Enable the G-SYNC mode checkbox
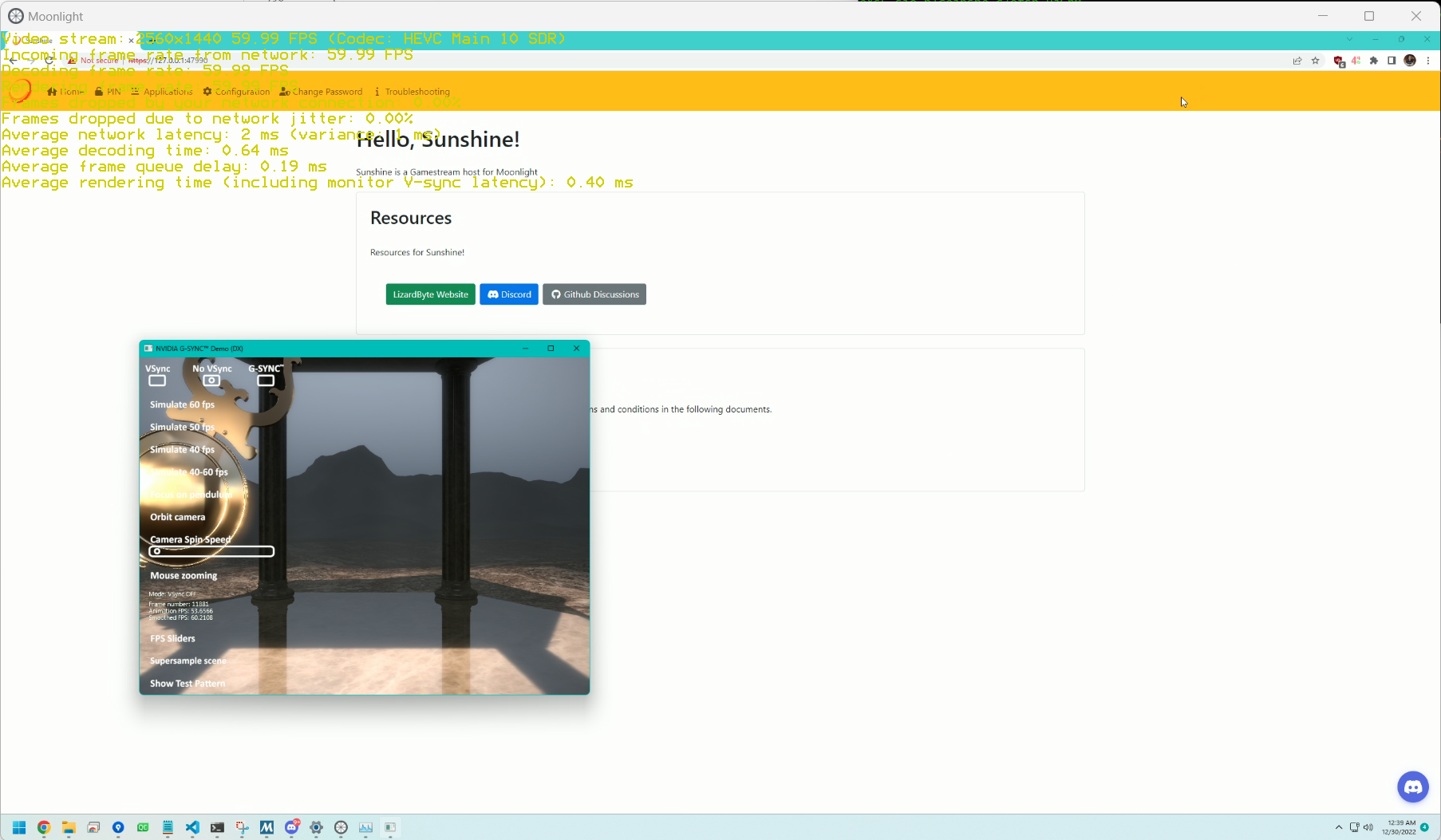Viewport: 1441px width, 840px height. [266, 381]
